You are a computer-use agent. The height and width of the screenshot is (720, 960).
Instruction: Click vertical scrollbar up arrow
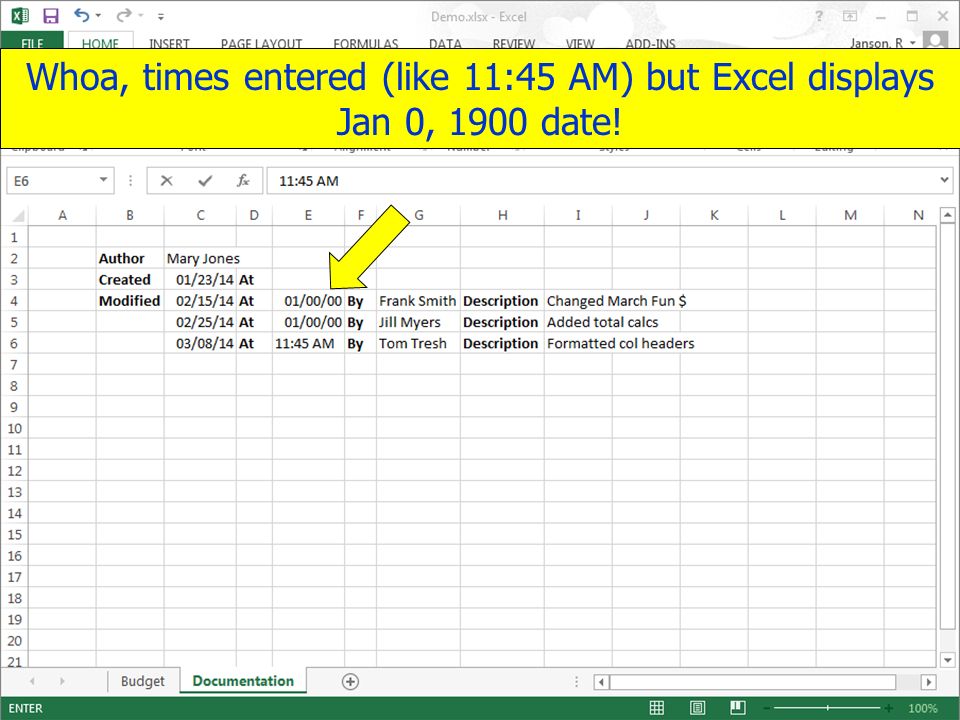pyautogui.click(x=948, y=215)
